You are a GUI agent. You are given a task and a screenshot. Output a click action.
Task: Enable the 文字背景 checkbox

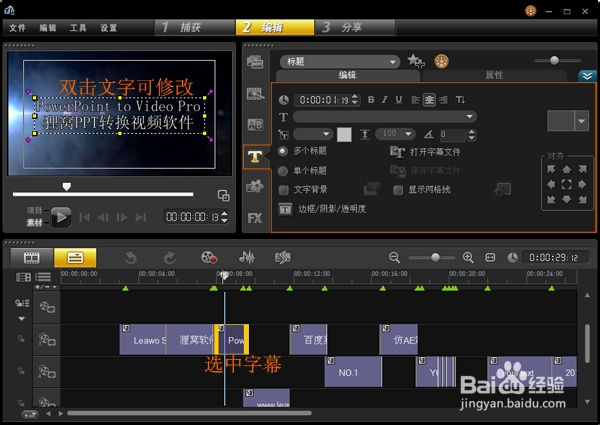[284, 190]
